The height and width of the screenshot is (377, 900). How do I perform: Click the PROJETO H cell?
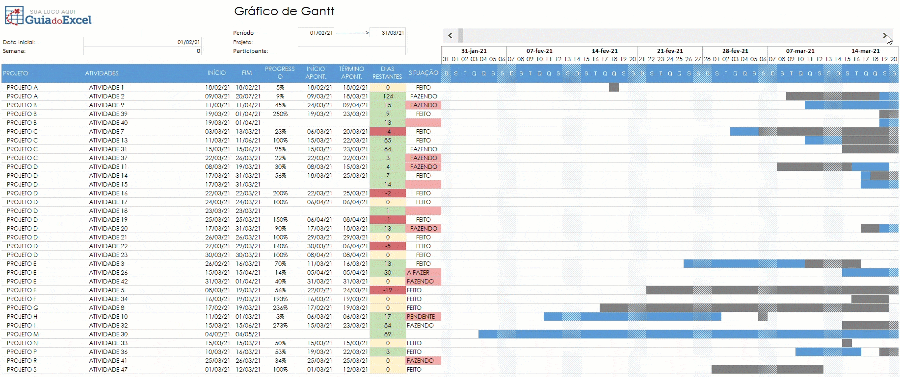pyautogui.click(x=22, y=316)
